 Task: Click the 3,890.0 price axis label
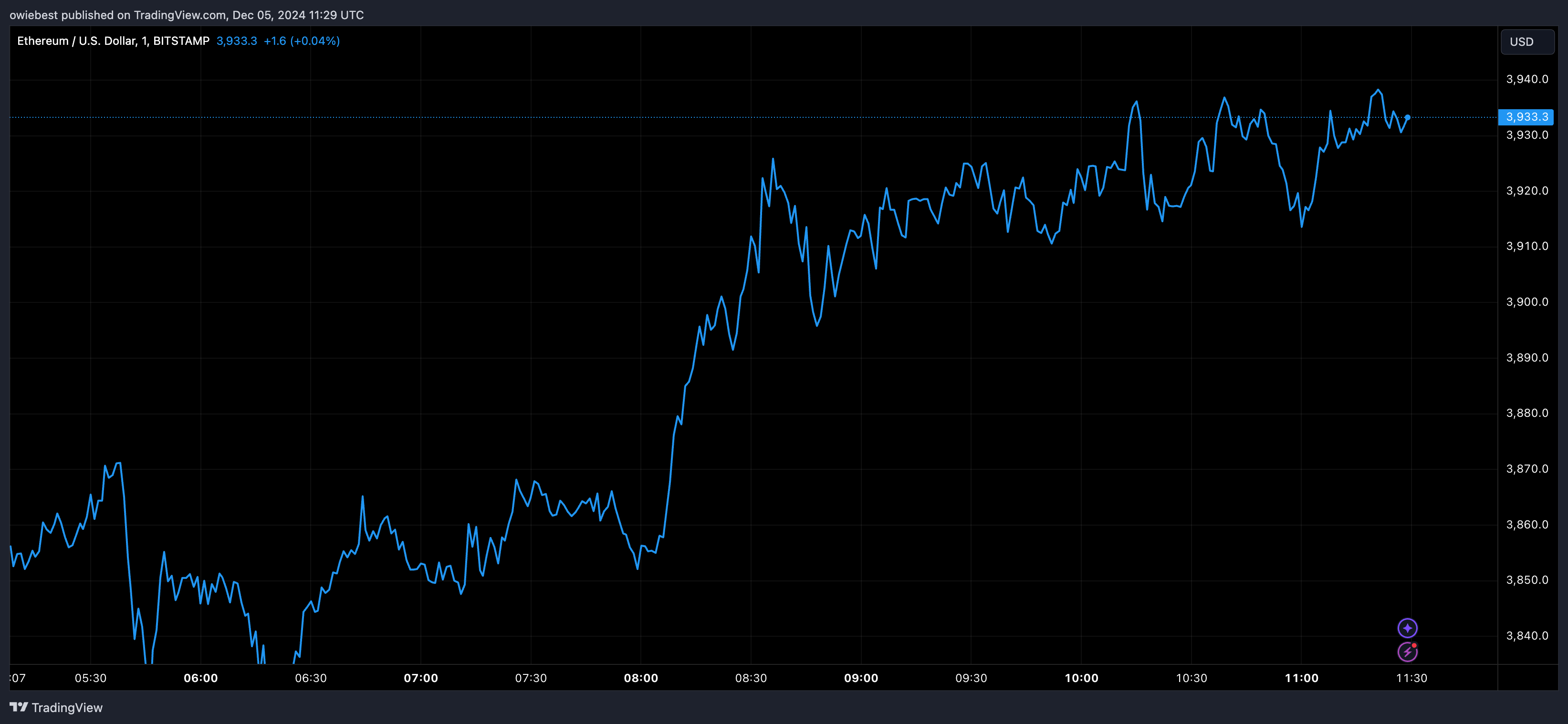(x=1527, y=358)
